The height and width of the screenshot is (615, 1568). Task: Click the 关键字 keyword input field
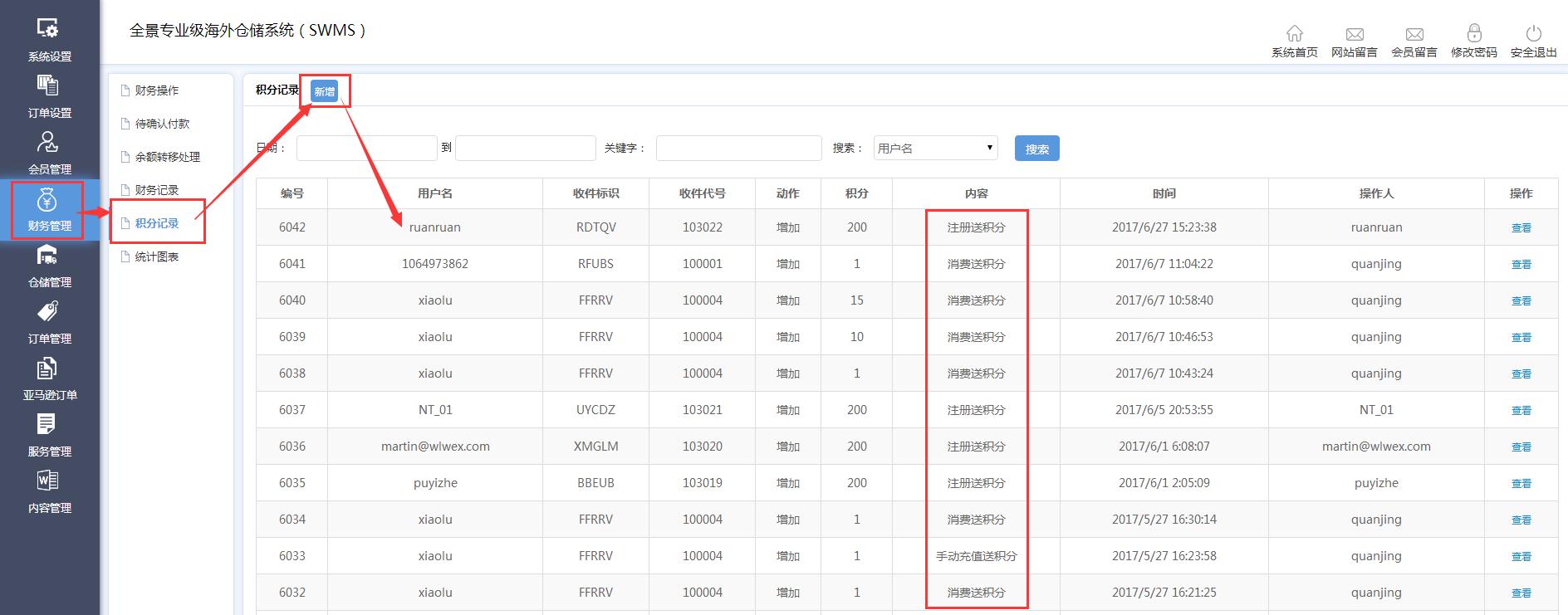[x=738, y=149]
